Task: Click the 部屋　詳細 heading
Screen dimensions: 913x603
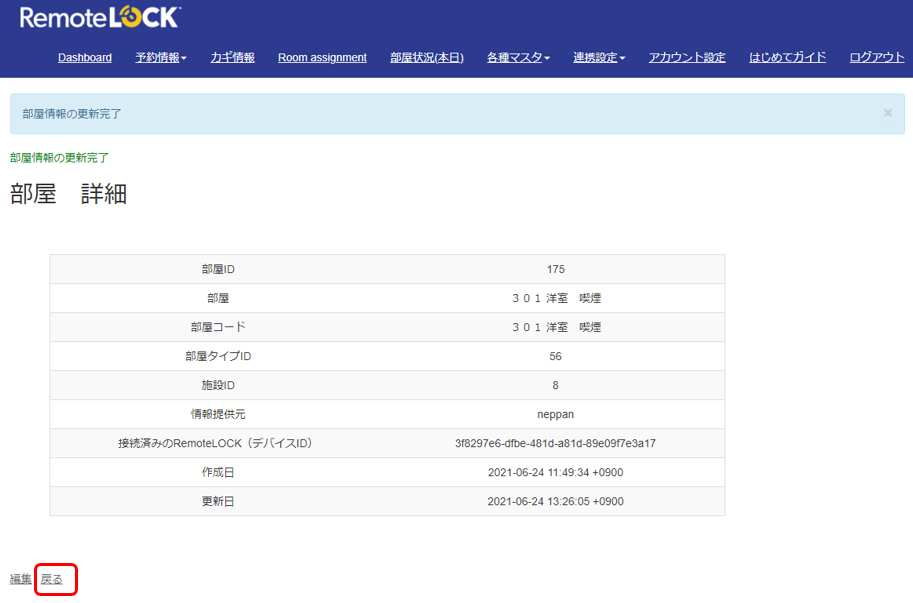Action: pos(69,194)
